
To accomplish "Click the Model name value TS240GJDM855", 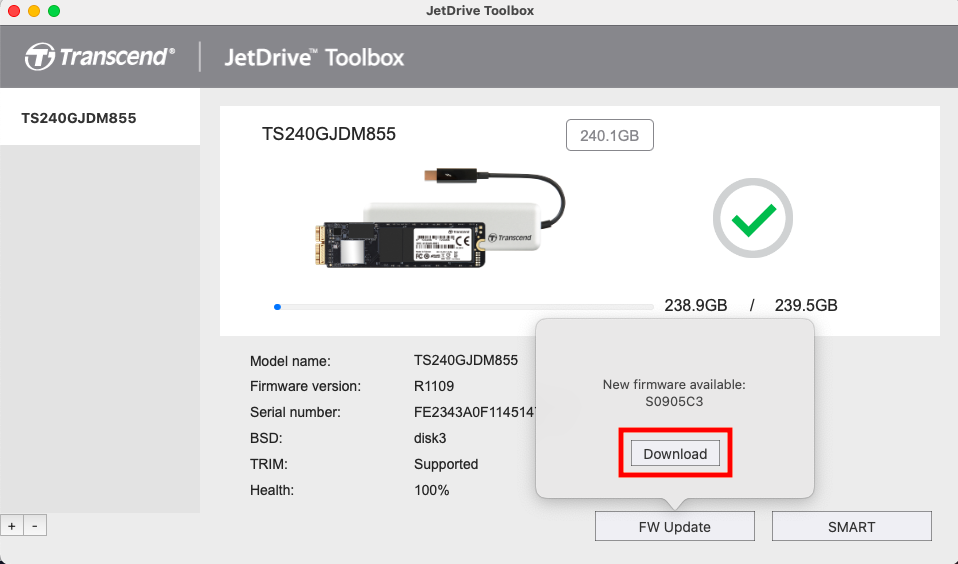I will tap(466, 360).
